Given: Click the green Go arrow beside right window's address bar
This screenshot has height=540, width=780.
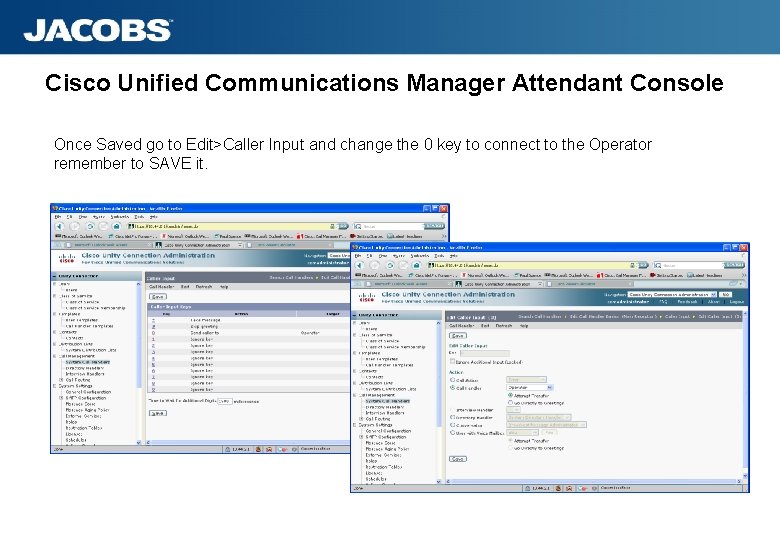Looking at the screenshot, I should click(x=643, y=266).
